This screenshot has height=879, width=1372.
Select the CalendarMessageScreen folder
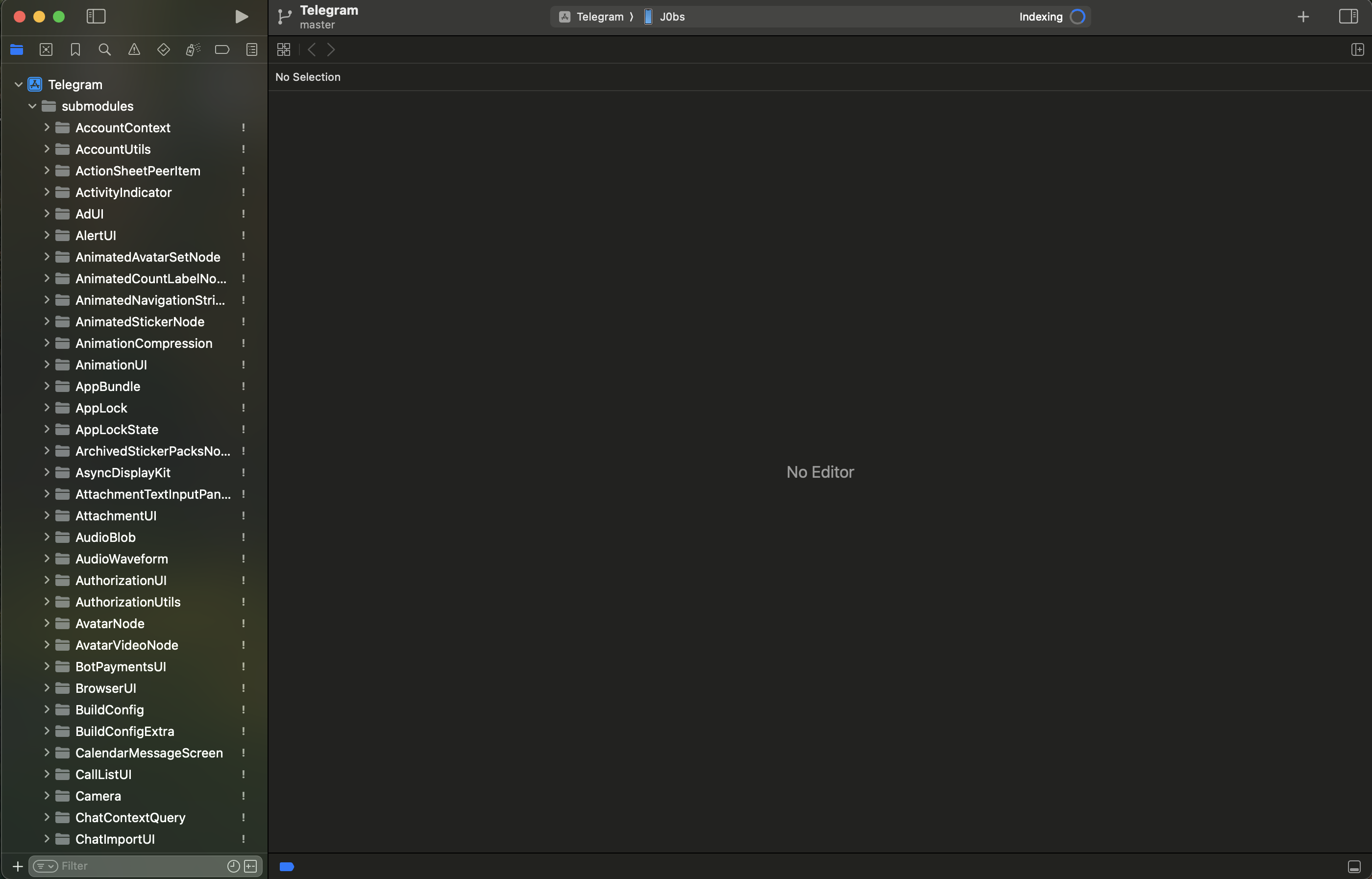click(134, 753)
